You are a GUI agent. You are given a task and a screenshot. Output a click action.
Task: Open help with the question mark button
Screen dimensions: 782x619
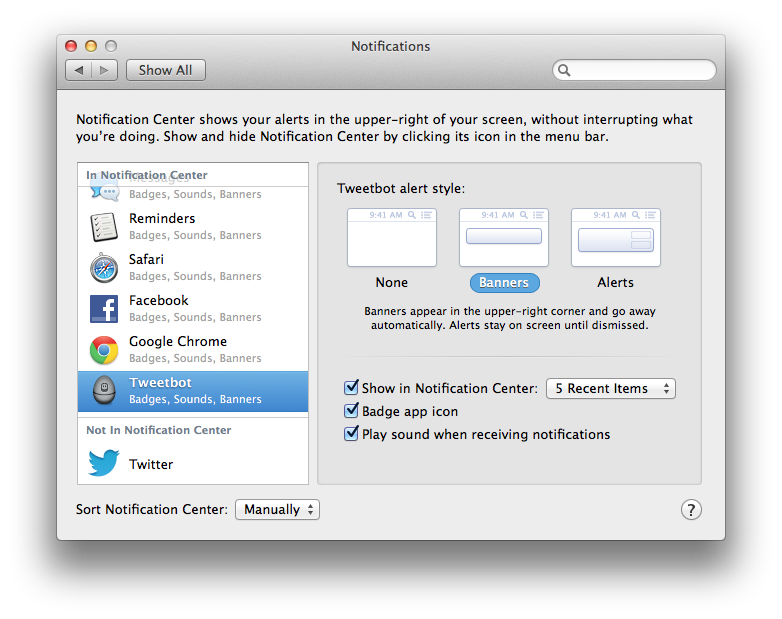point(691,509)
